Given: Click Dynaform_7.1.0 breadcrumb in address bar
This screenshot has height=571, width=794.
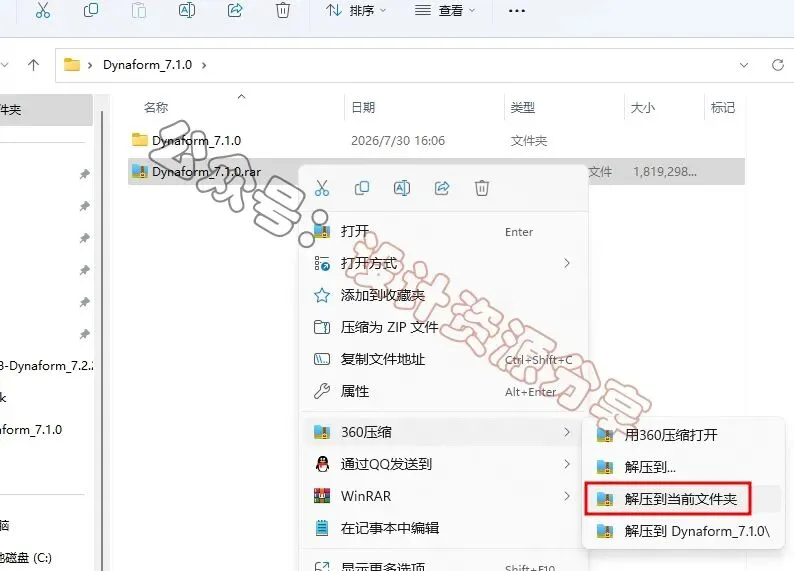Looking at the screenshot, I should (147, 65).
